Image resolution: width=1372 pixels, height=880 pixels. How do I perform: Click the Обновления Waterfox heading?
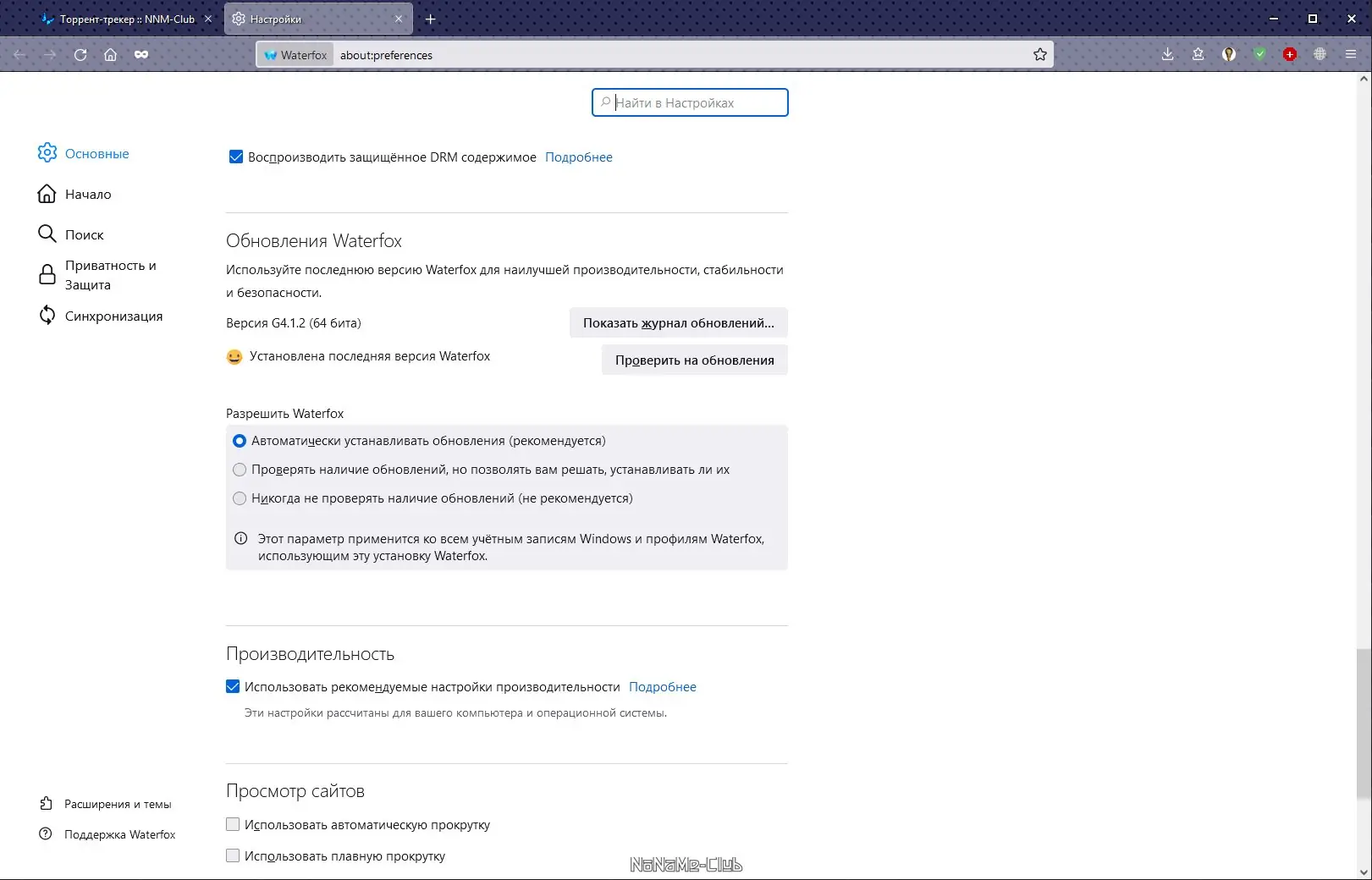click(x=314, y=241)
